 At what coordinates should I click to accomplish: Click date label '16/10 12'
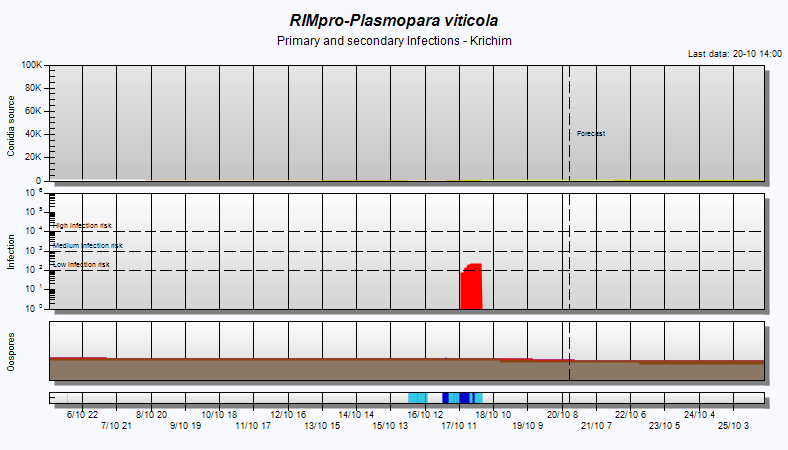coord(425,415)
